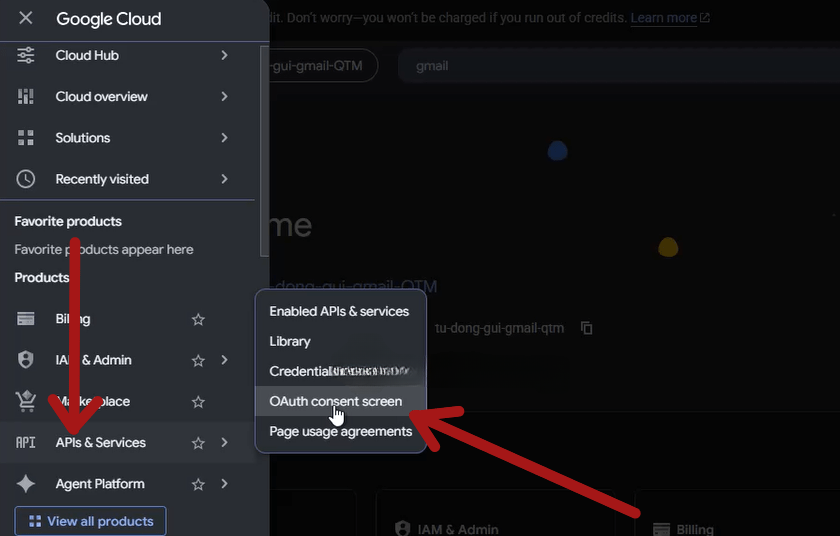Click the Google Cloud logo text
This screenshot has width=840, height=536.
(109, 19)
